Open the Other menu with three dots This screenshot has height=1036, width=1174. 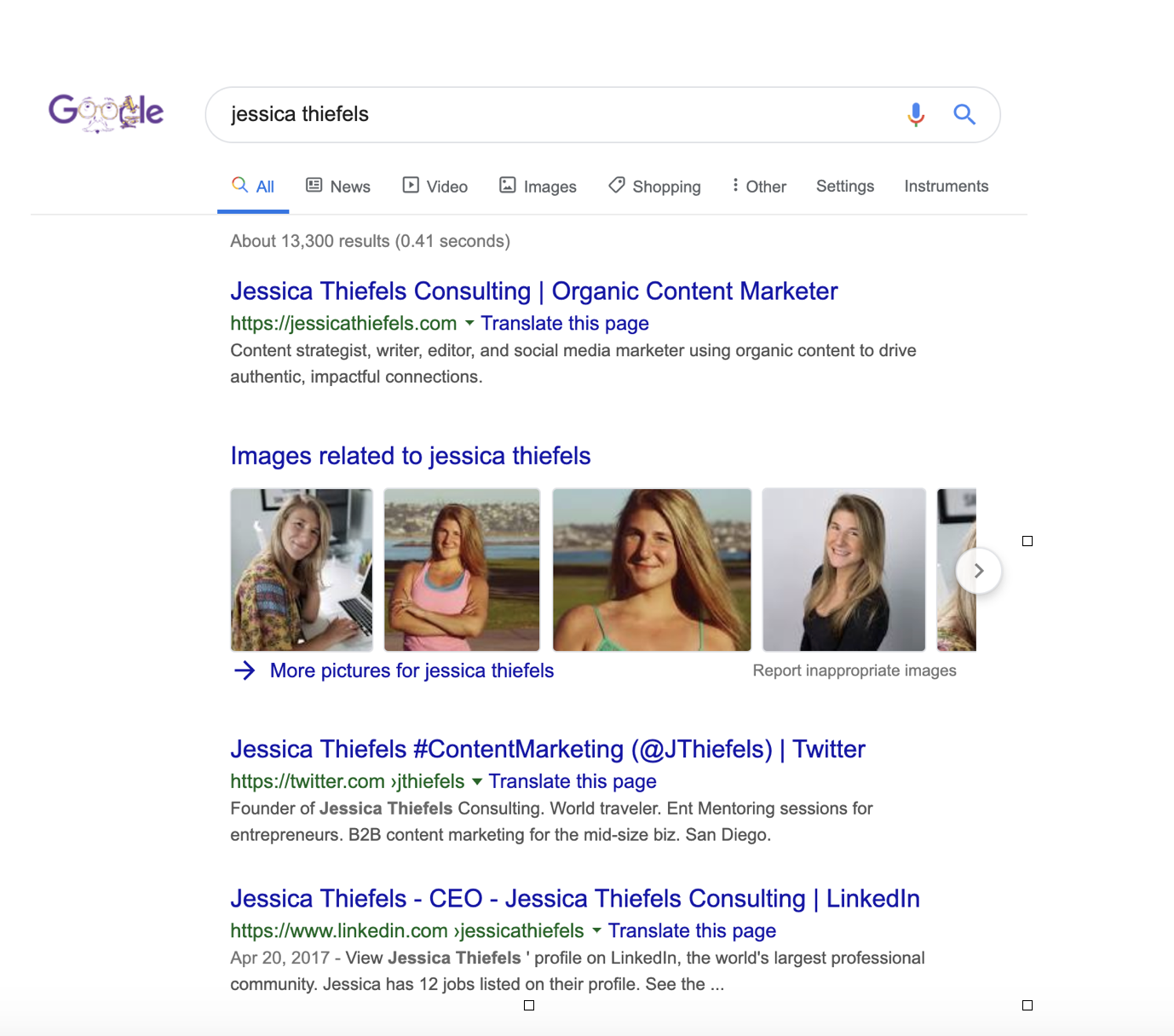click(x=758, y=186)
